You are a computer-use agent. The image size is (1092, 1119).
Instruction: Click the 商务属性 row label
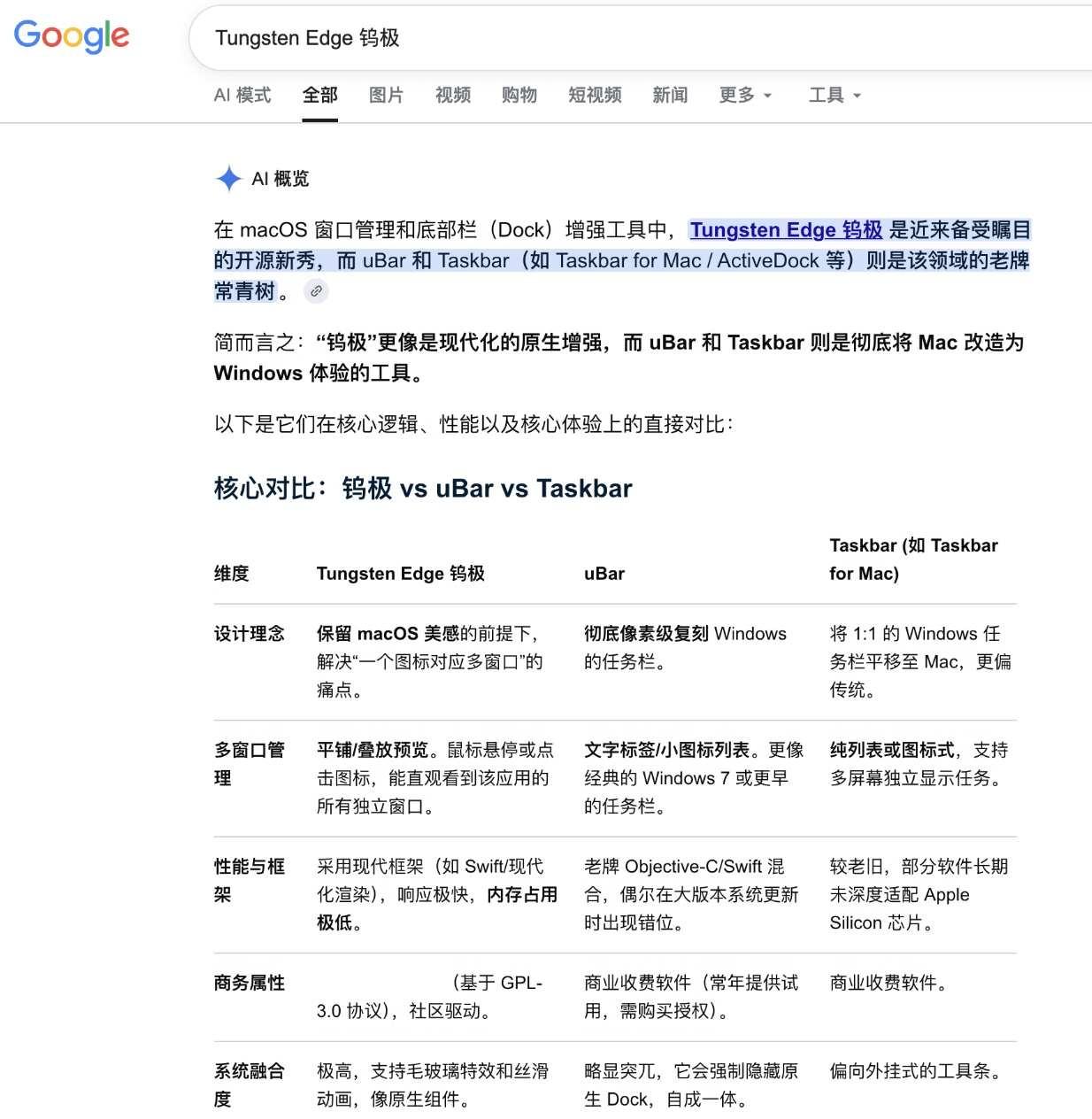(x=250, y=984)
